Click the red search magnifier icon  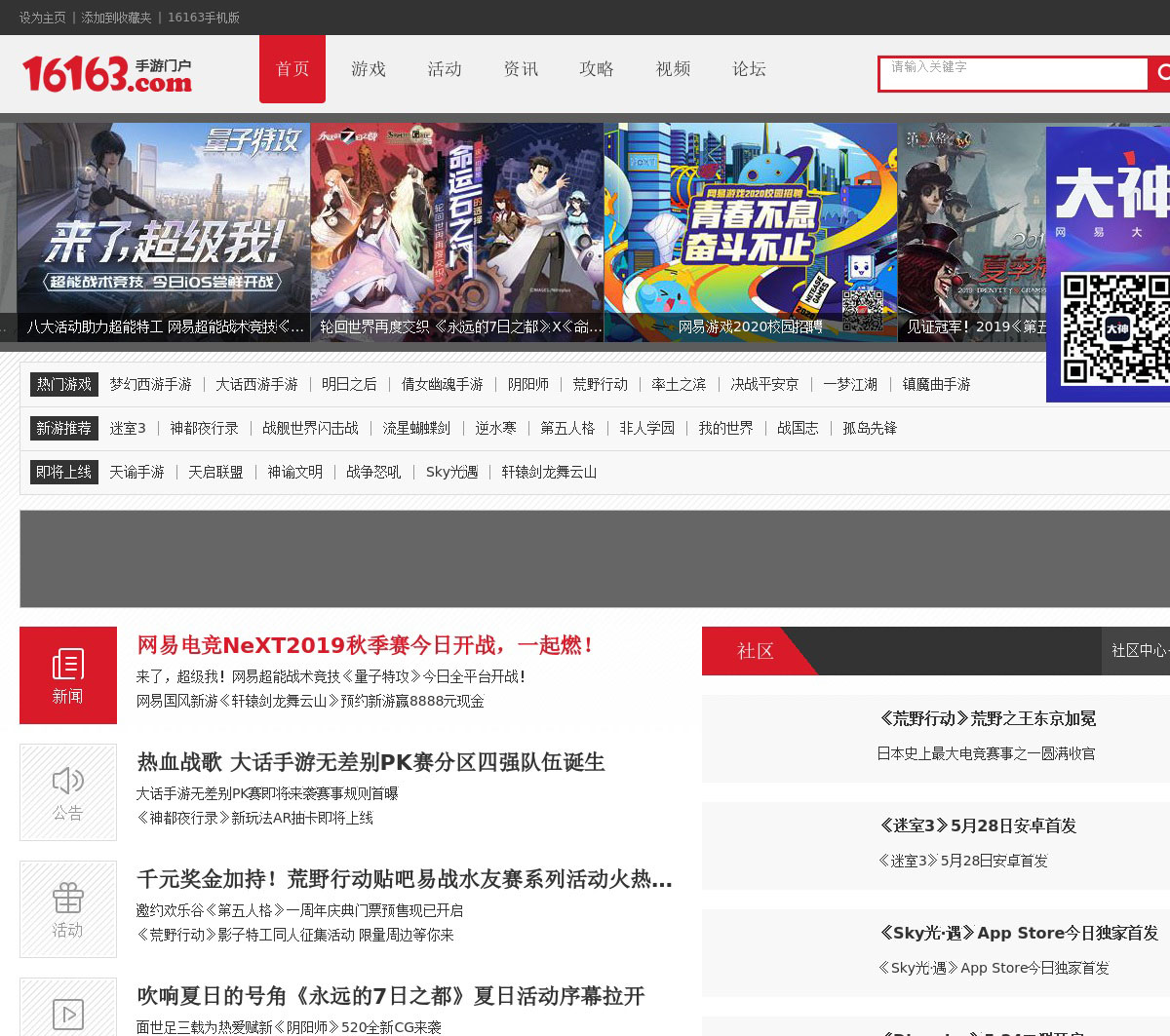(1161, 73)
